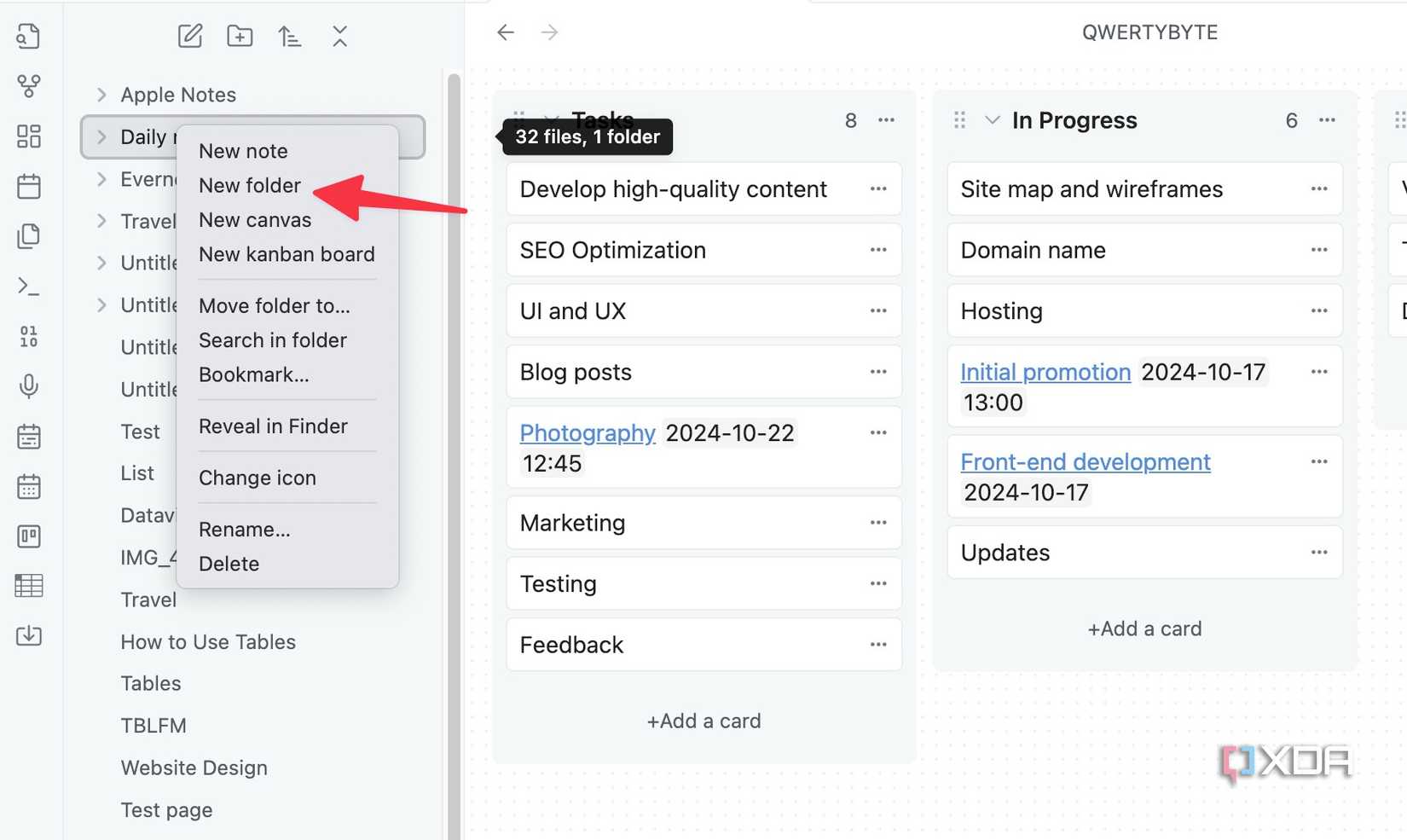The height and width of the screenshot is (840, 1407).
Task: Collapse the Tasks column chevron
Action: click(x=550, y=120)
